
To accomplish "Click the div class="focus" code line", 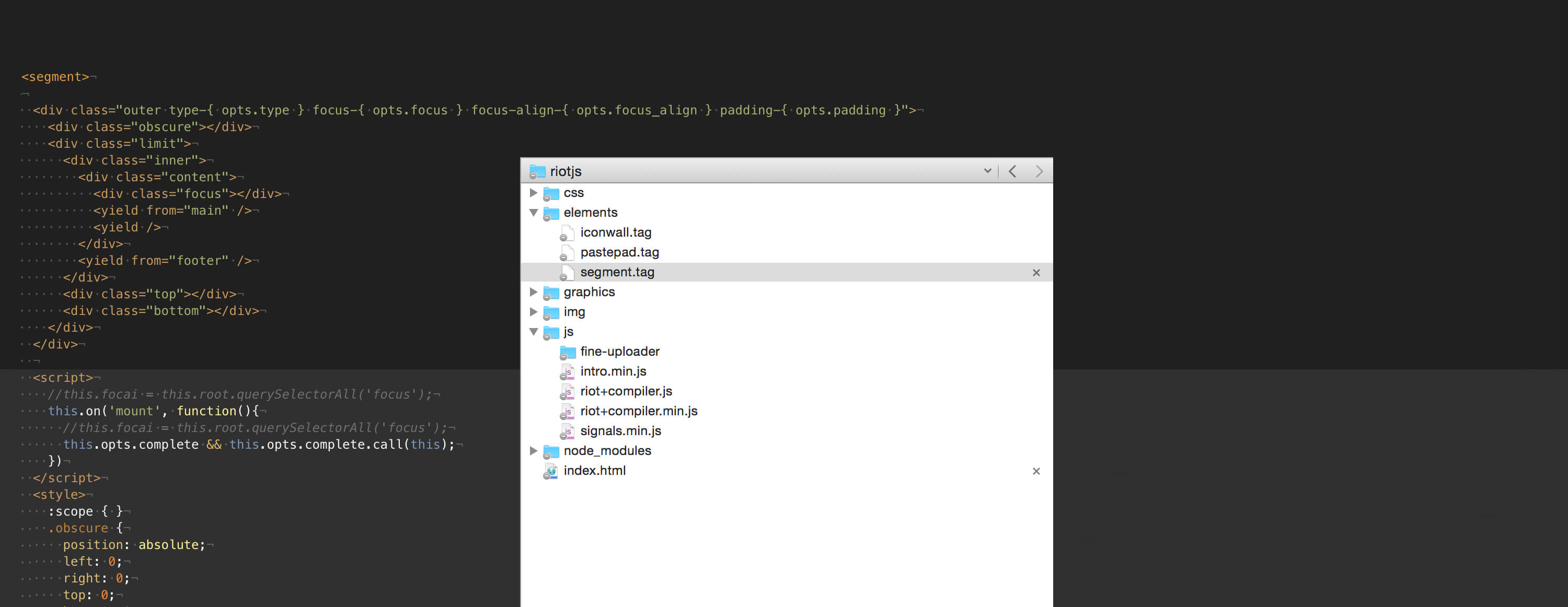I will (188, 193).
